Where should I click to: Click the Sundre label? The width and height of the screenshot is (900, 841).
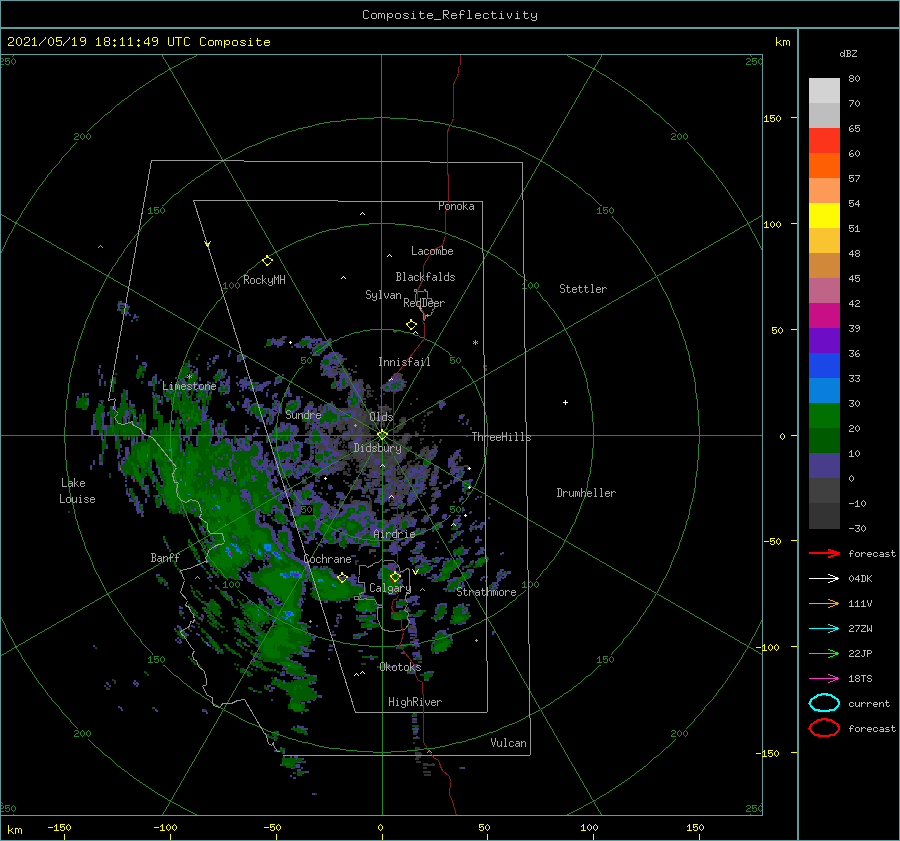coord(303,414)
